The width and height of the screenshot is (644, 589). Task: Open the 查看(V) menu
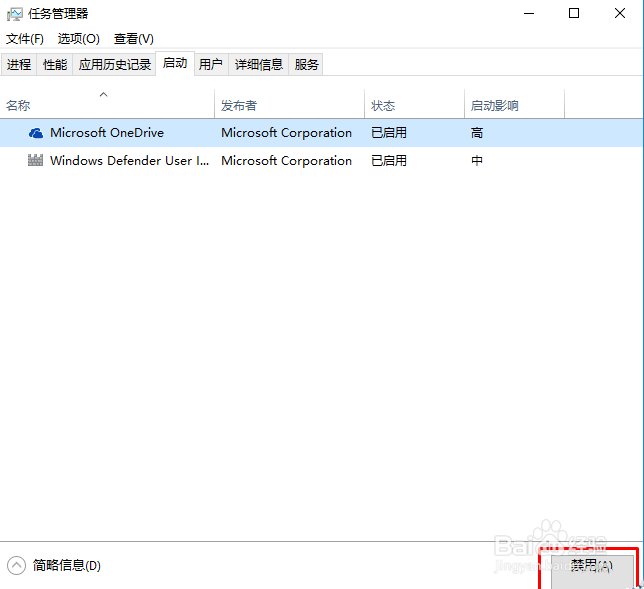(133, 39)
